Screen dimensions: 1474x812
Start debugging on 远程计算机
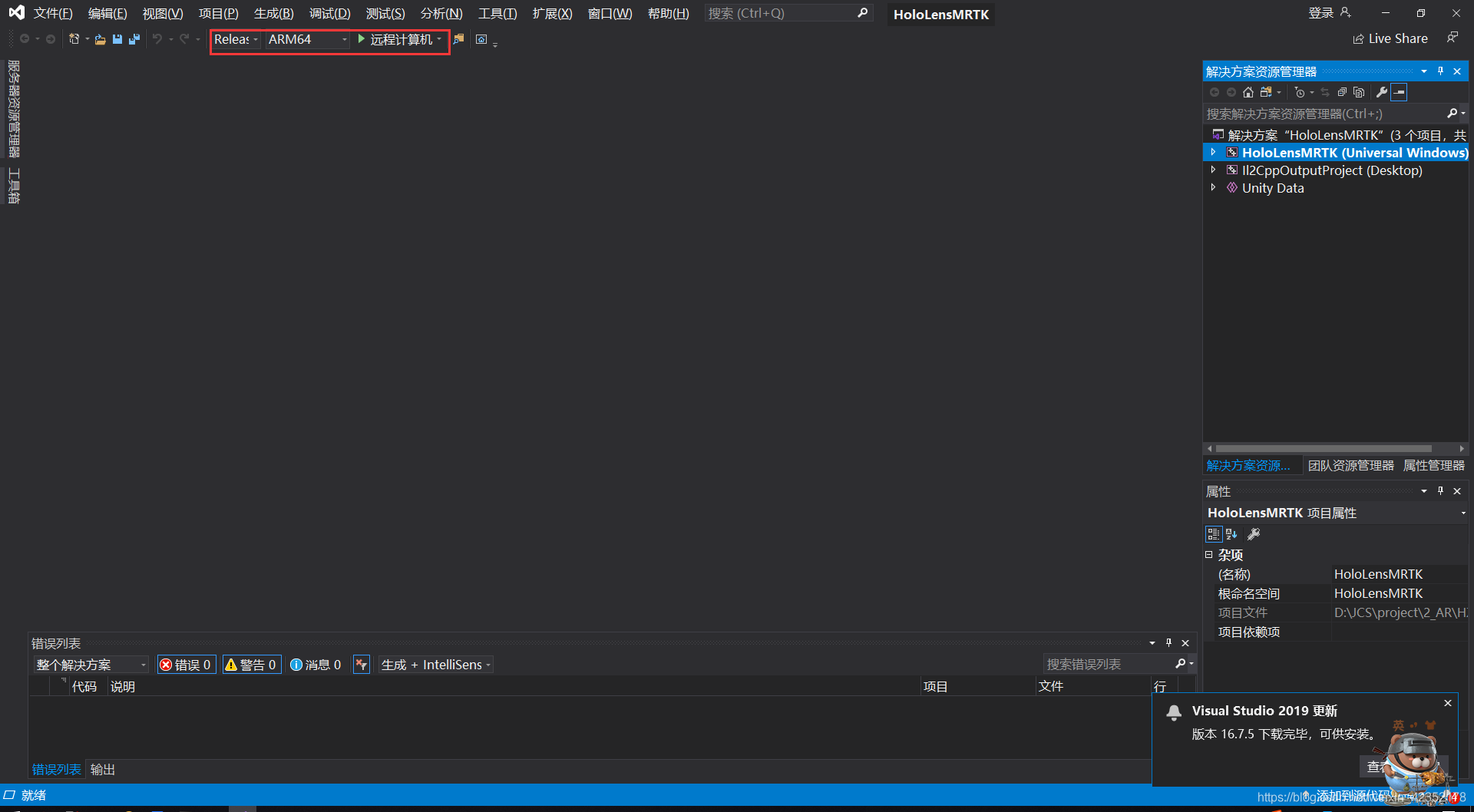(x=395, y=39)
